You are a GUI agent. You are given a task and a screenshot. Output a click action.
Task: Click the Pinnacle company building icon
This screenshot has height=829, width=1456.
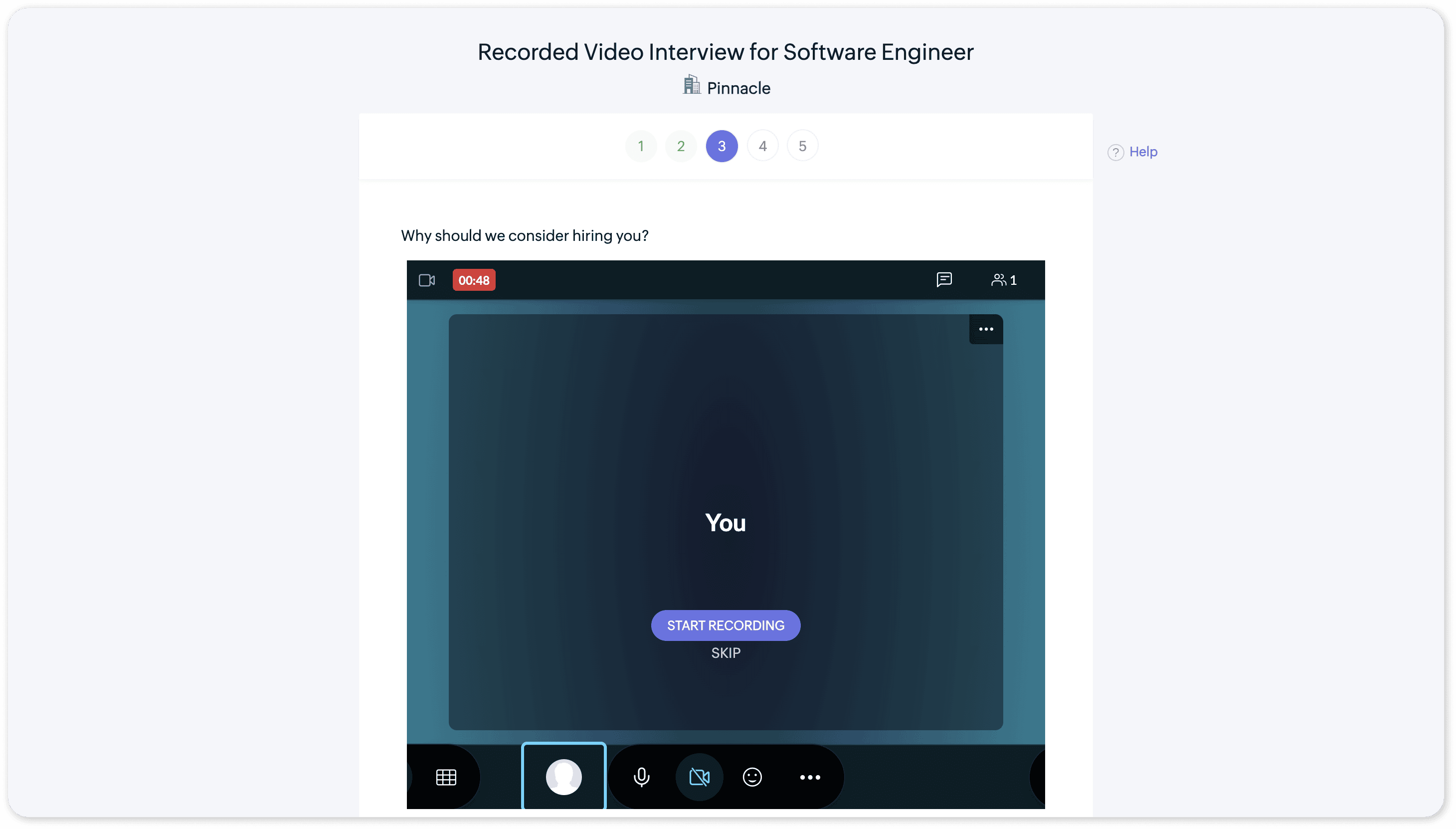point(691,85)
